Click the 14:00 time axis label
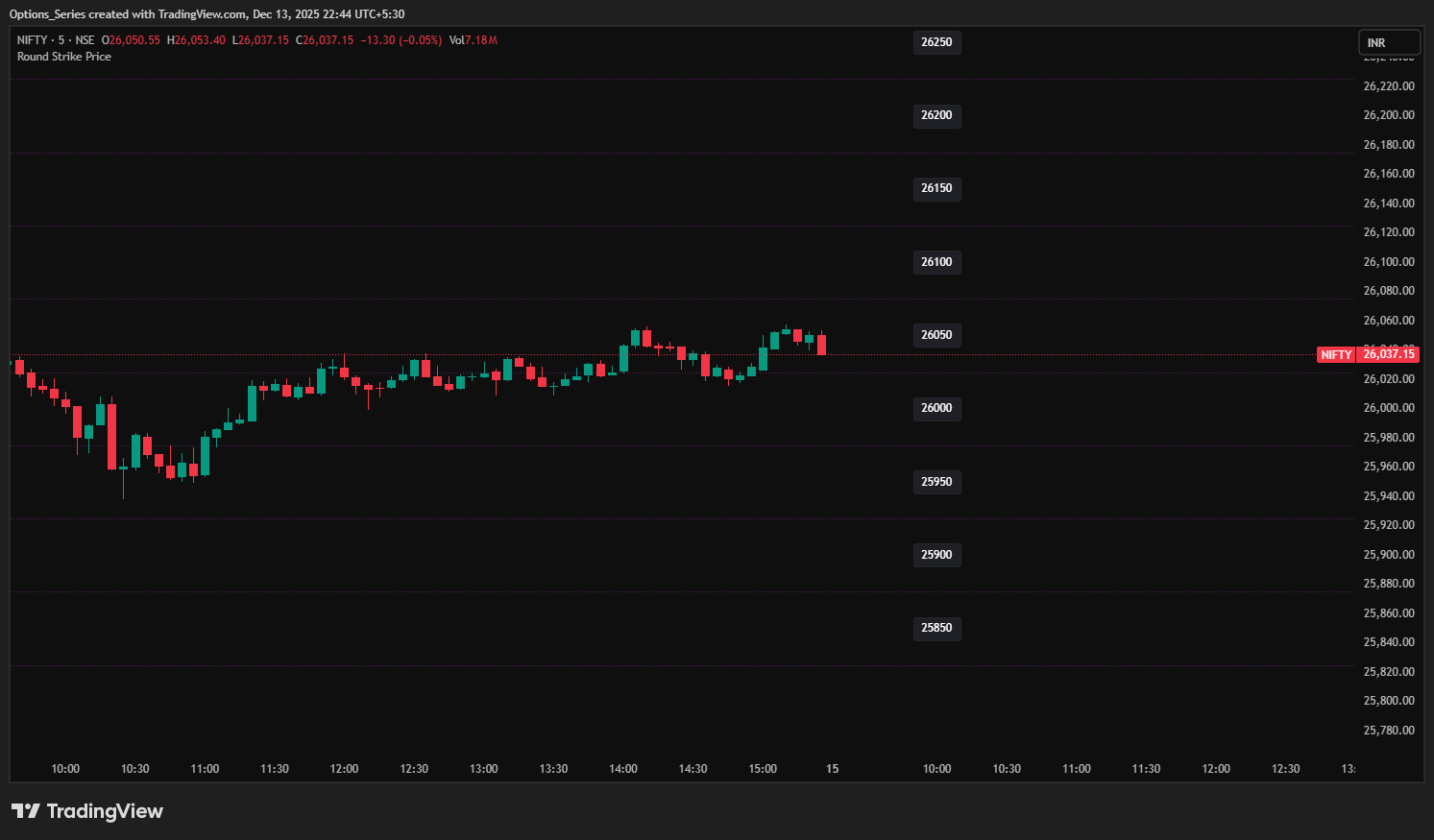Screen dimensions: 1434x840 (623, 769)
